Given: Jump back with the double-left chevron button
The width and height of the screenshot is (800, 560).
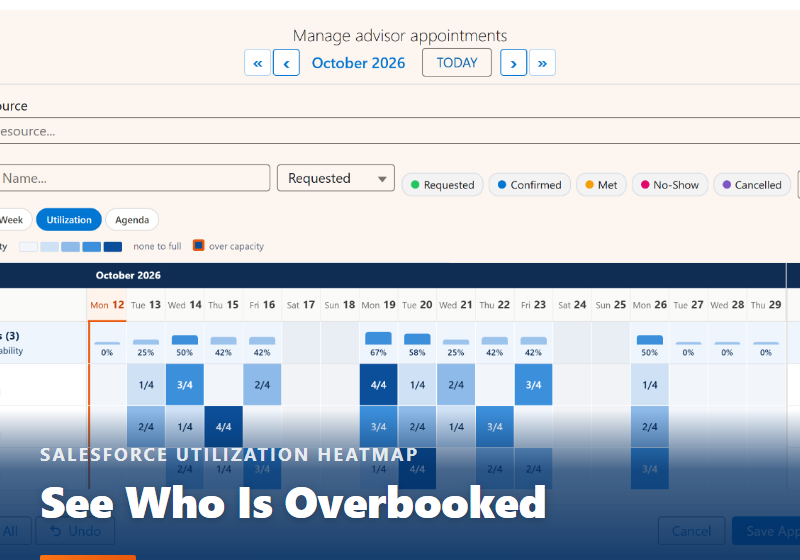Looking at the screenshot, I should [x=258, y=63].
